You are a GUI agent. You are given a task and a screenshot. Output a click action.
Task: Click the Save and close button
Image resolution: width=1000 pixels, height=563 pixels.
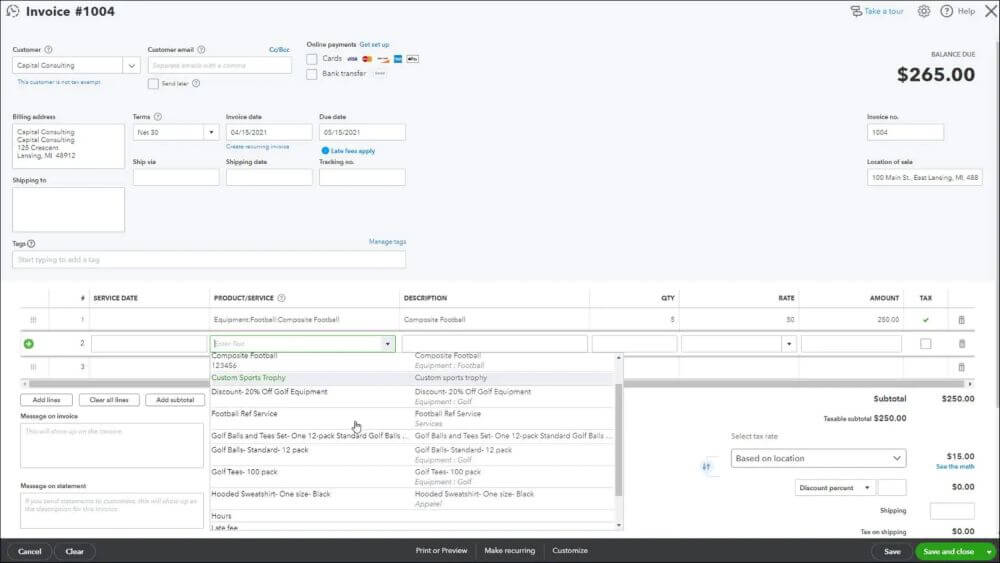click(x=948, y=552)
